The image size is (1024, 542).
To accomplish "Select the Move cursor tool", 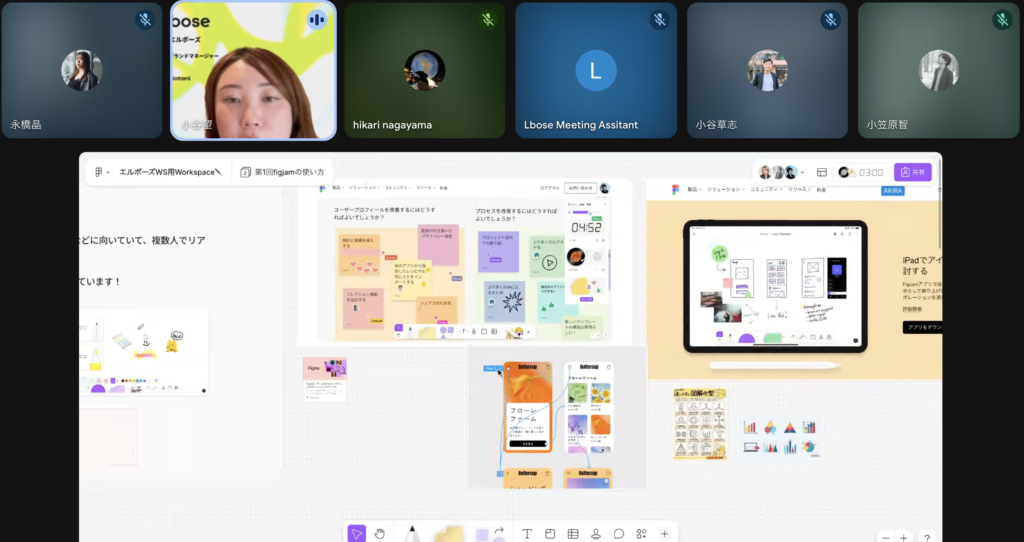I will (x=357, y=533).
